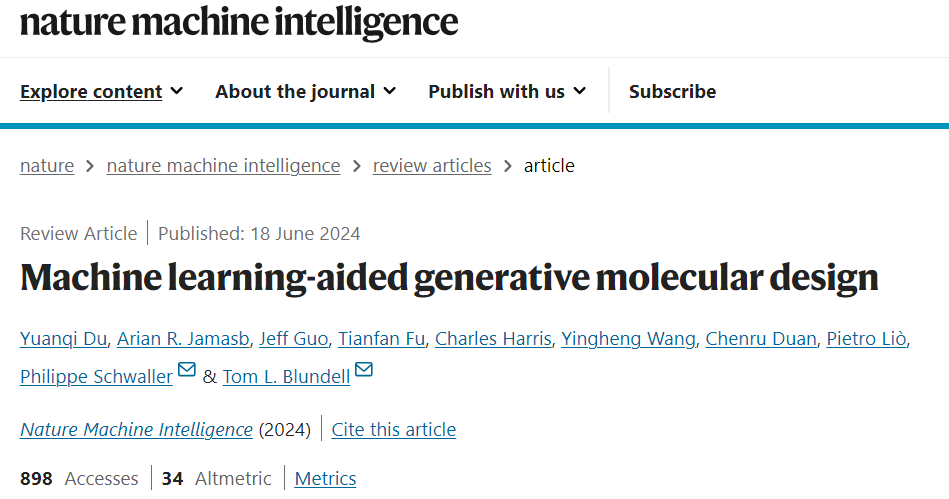Open nature machine intelligence breadcrumb
Viewport: 949px width, 499px height.
coord(223,166)
